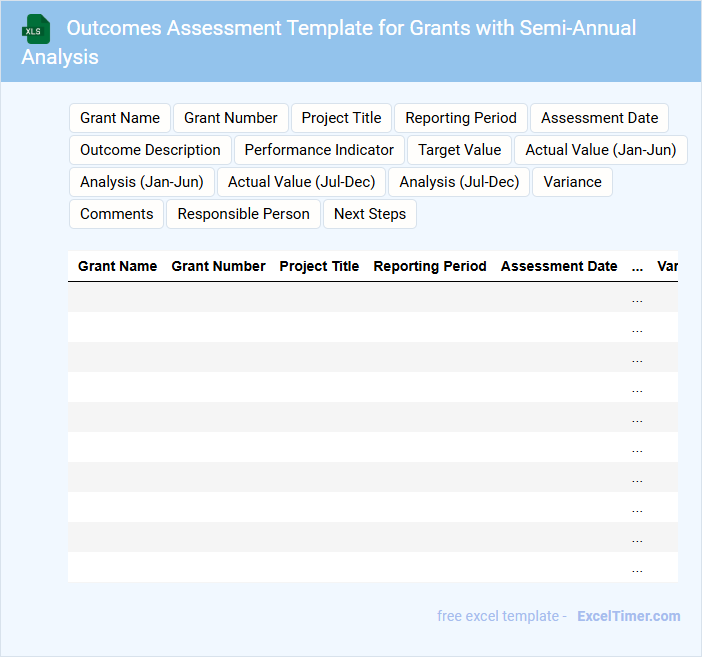The image size is (702, 657).
Task: Select the Responsible Person tag
Action: 244,214
